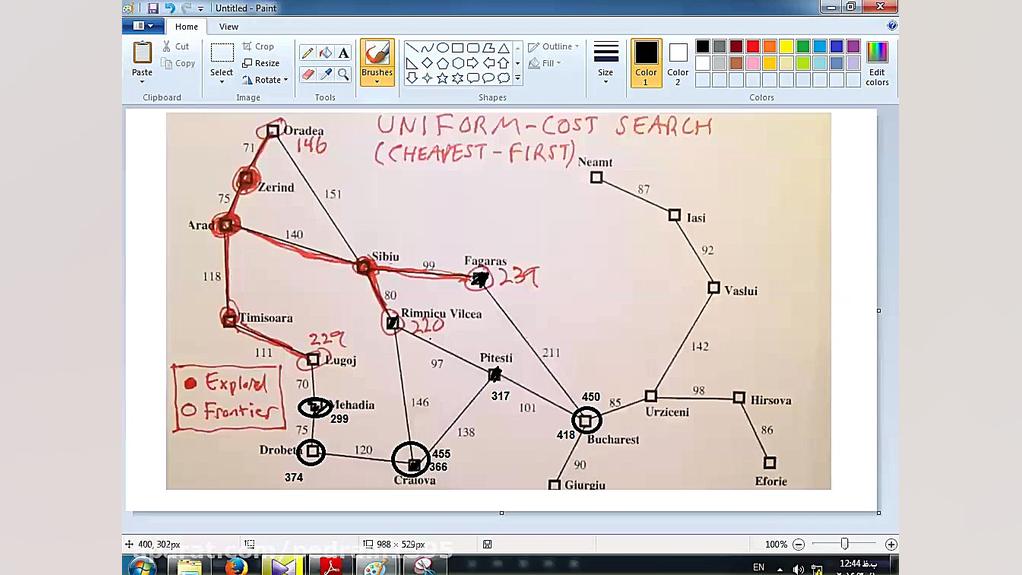
Task: Open the Paint file menu button
Action: (x=143, y=25)
